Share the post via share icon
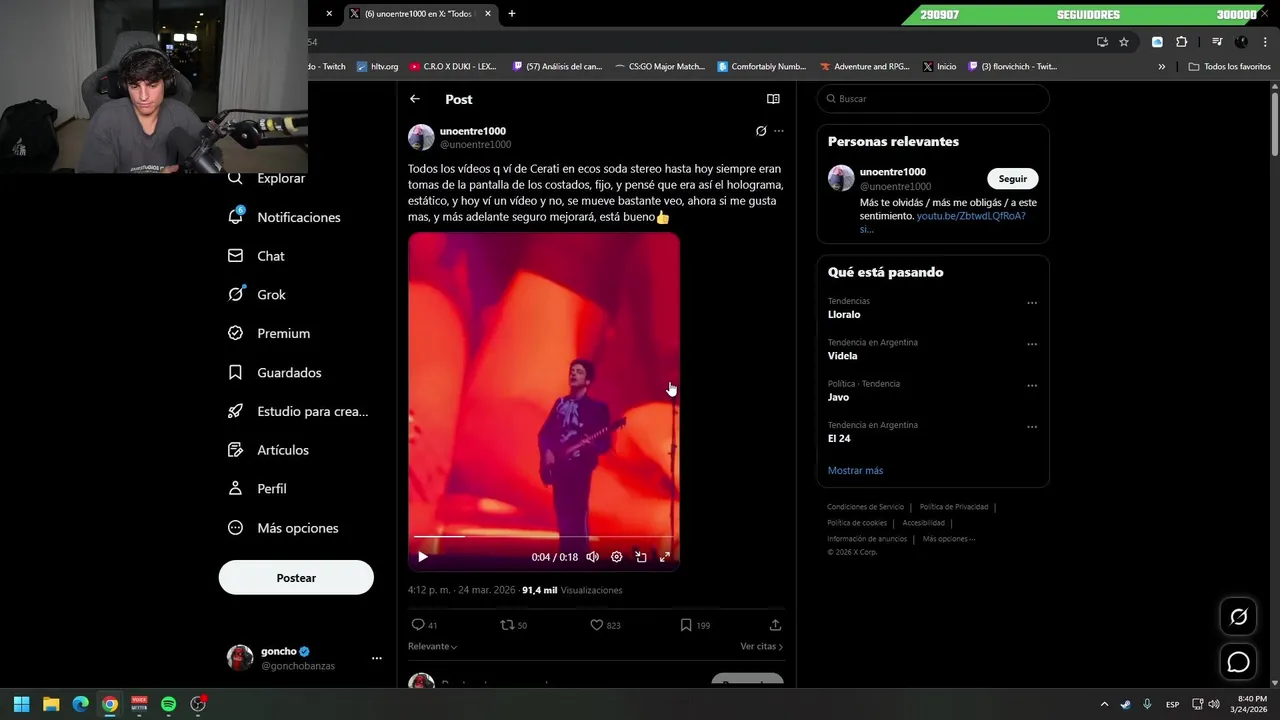Viewport: 1280px width, 720px height. click(775, 625)
